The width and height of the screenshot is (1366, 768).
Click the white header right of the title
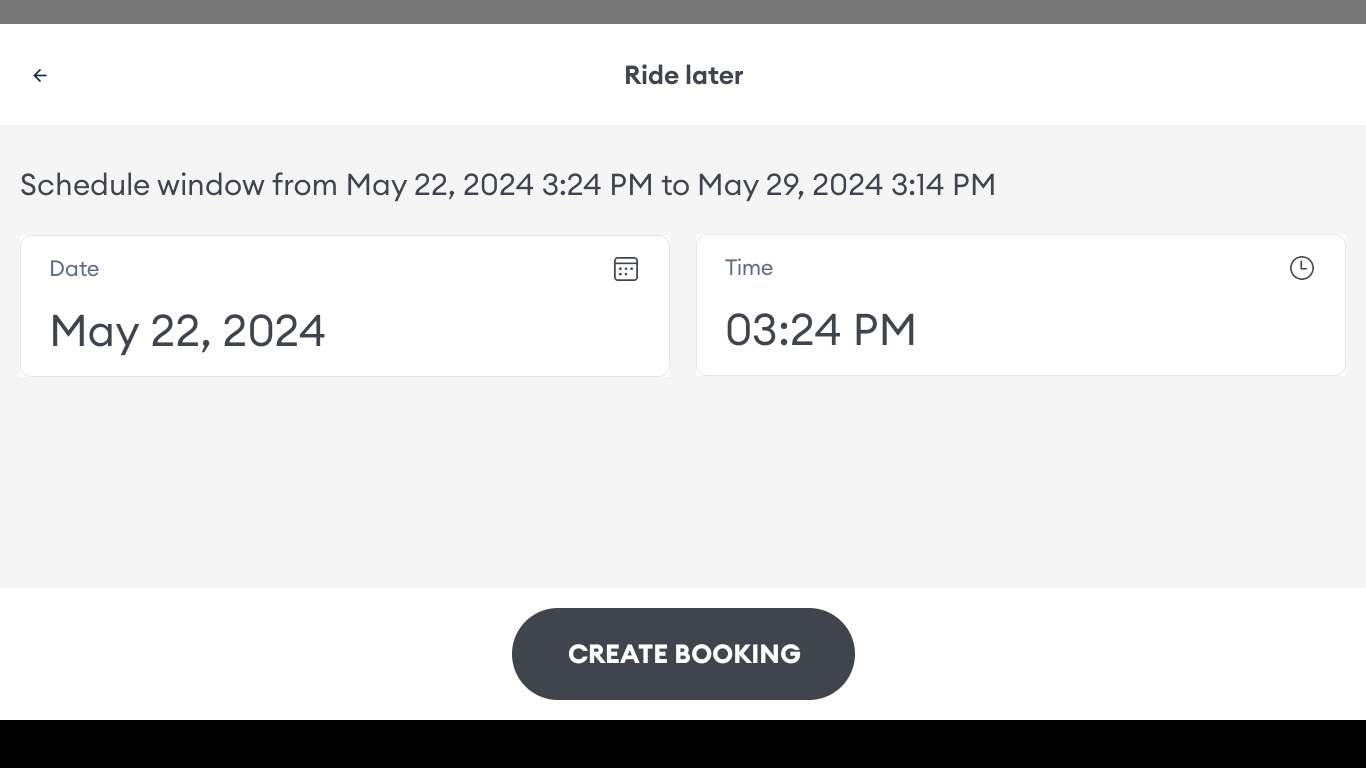(x=1050, y=75)
